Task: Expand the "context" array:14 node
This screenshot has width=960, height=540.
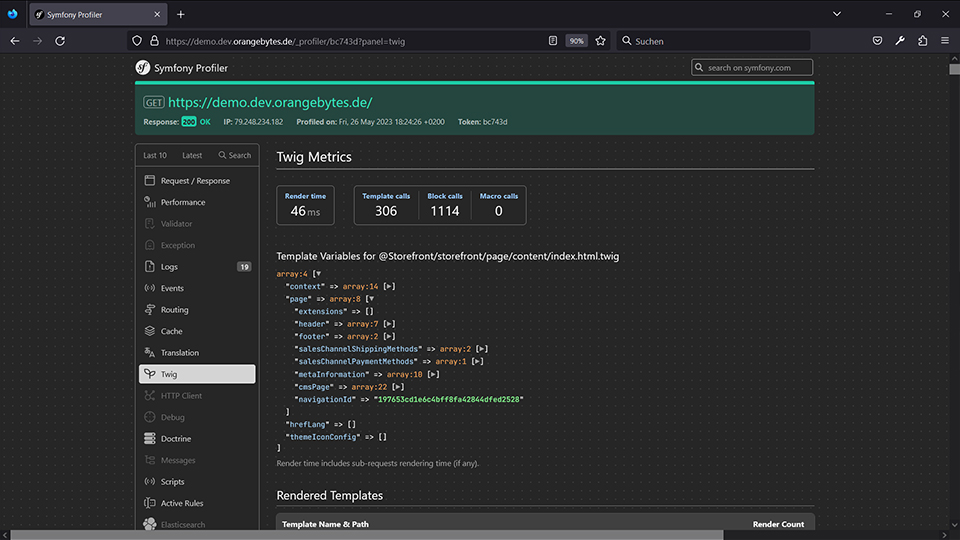Action: coord(390,287)
